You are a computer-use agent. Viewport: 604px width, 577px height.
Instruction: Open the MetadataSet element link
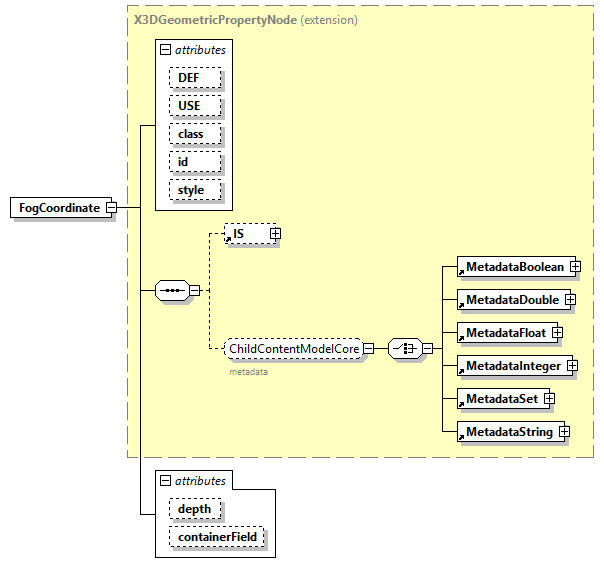[x=500, y=399]
